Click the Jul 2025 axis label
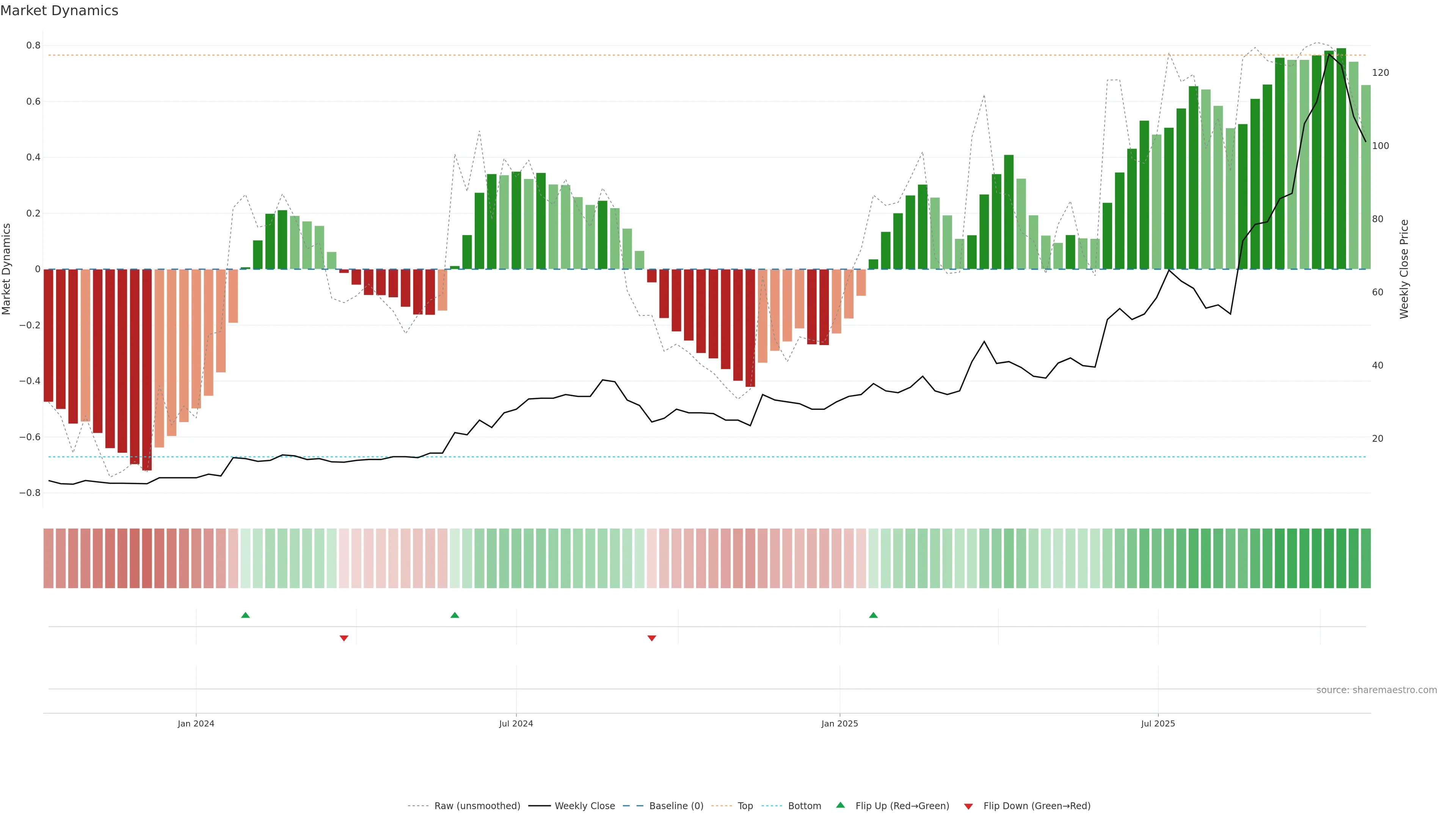 tap(1158, 723)
